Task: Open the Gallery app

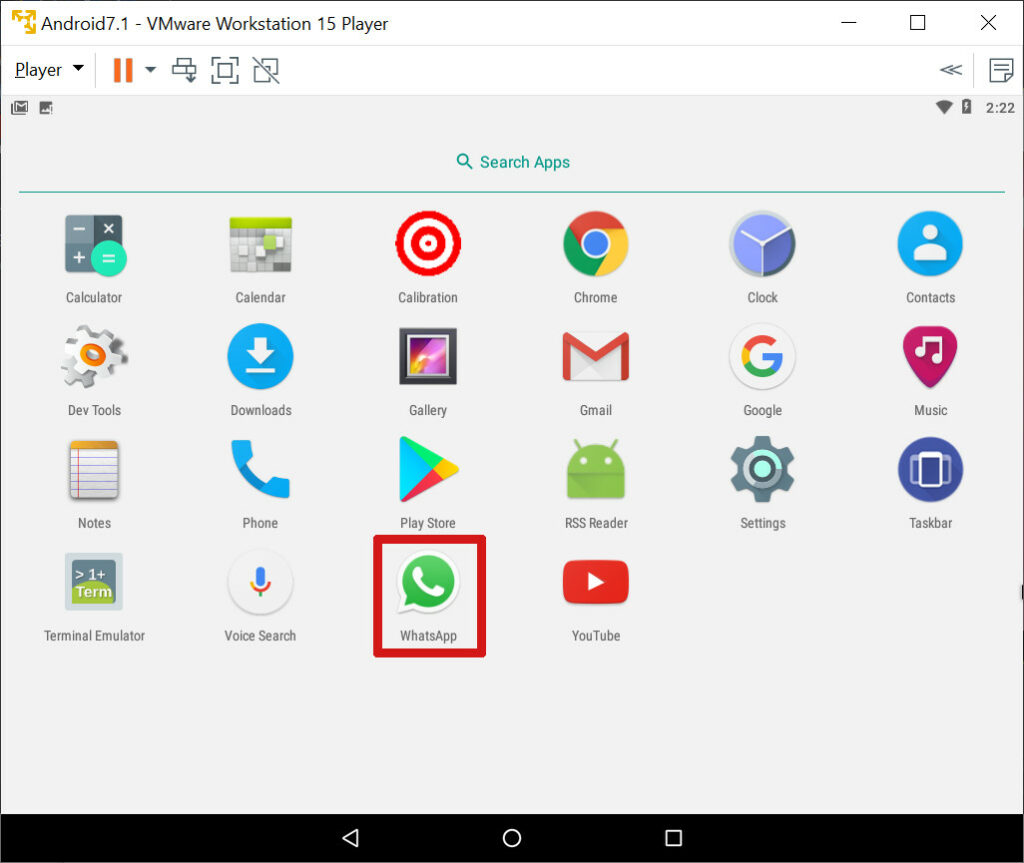Action: point(428,357)
